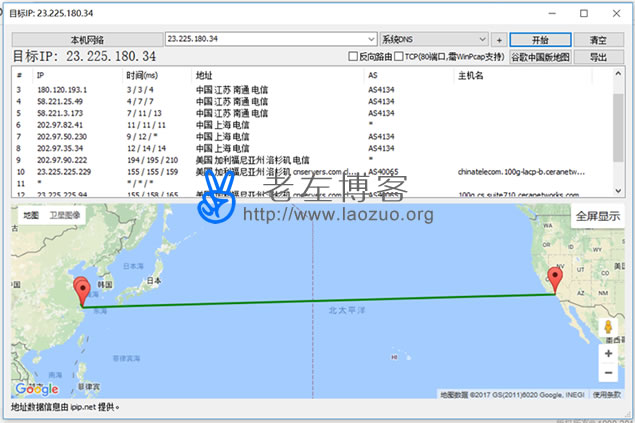
Task: Open the 系统DNS dropdown
Action: (434, 39)
